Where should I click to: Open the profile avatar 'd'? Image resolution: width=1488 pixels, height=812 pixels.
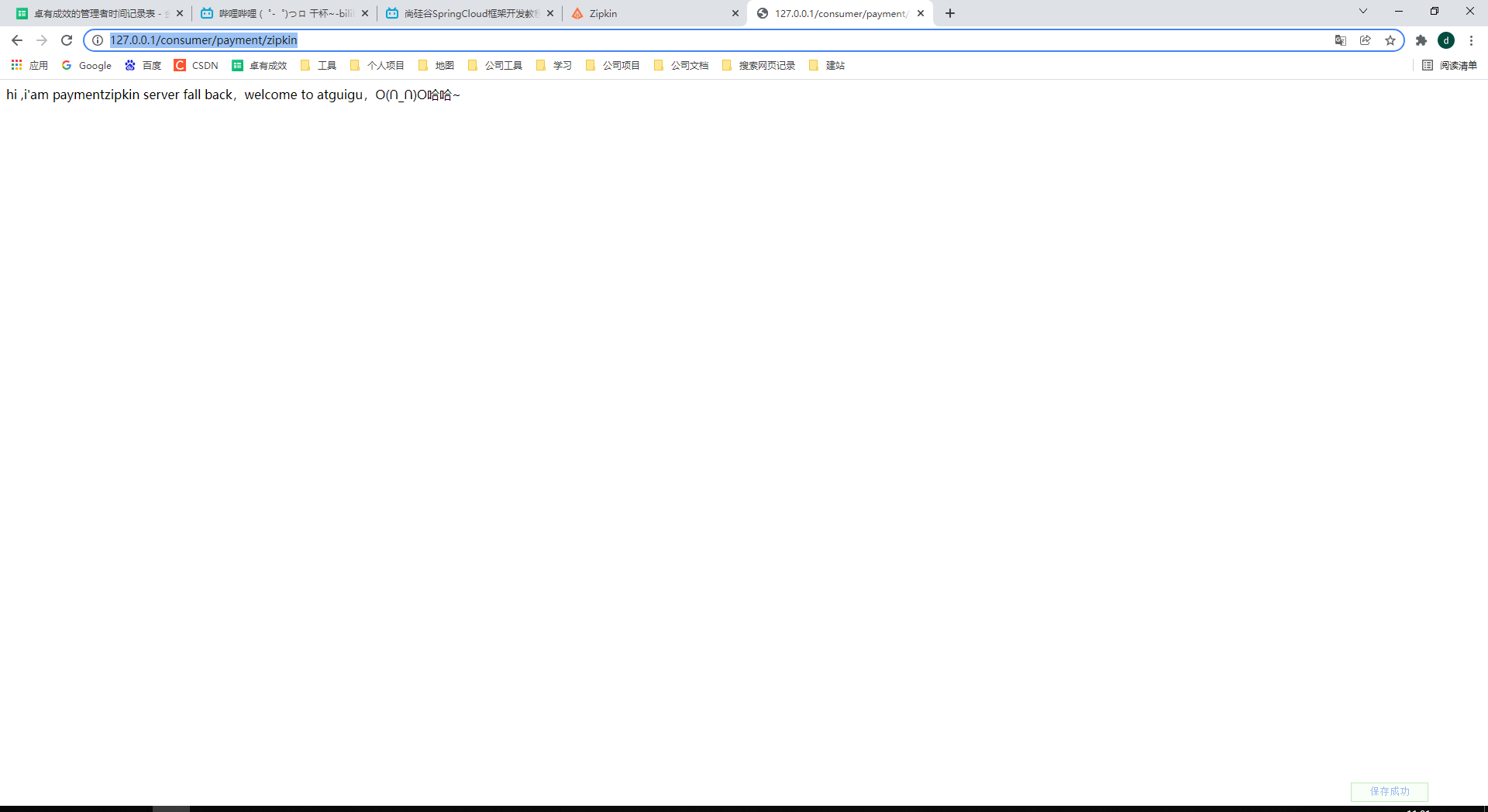pyautogui.click(x=1446, y=40)
